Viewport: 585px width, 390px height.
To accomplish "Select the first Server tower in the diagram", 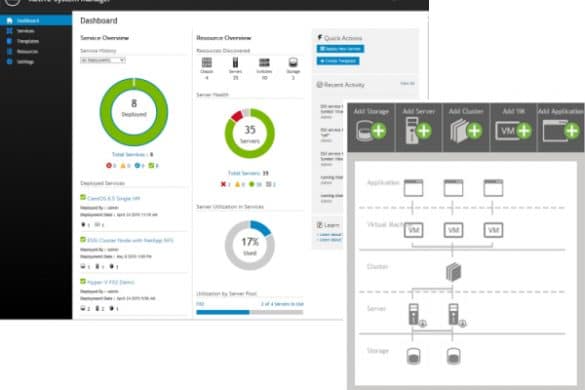I will [x=413, y=314].
